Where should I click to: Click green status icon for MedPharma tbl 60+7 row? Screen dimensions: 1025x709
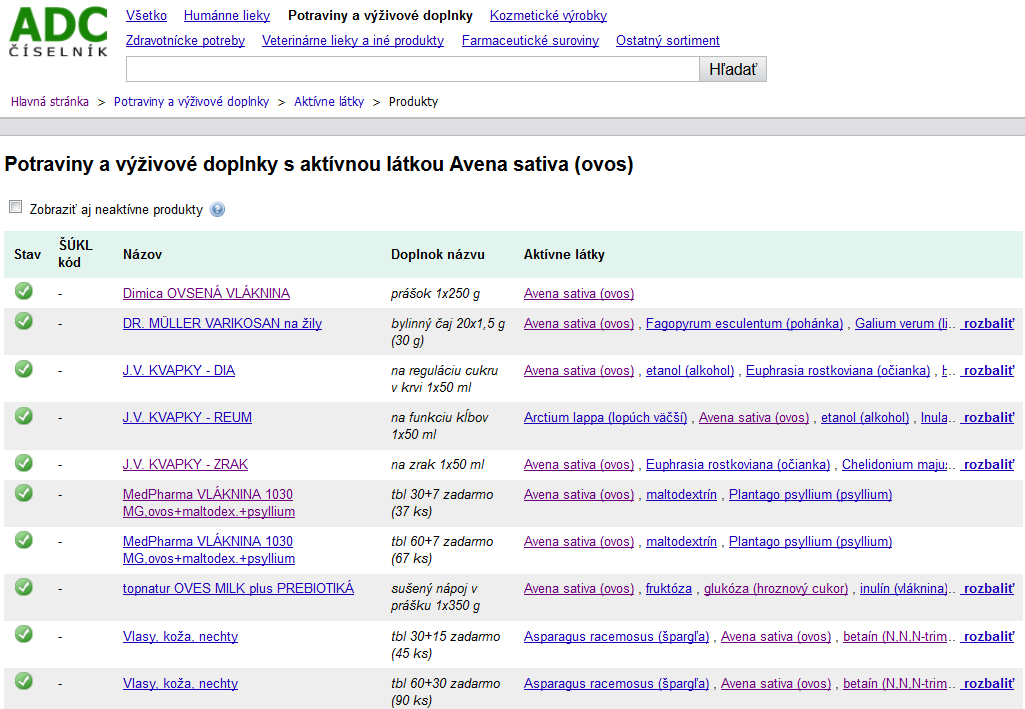24,540
